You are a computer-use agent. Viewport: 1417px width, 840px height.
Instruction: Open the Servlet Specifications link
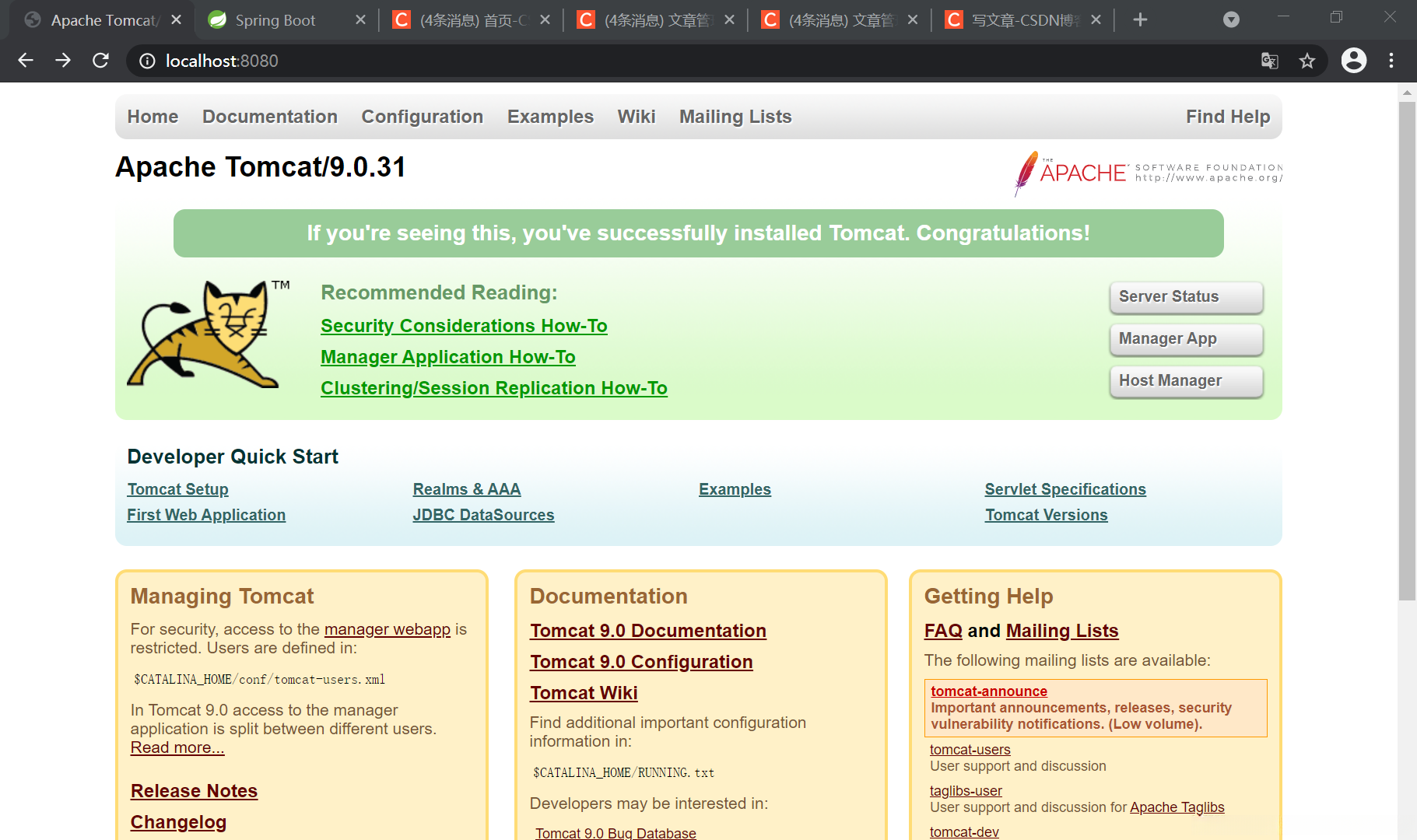coord(1065,489)
